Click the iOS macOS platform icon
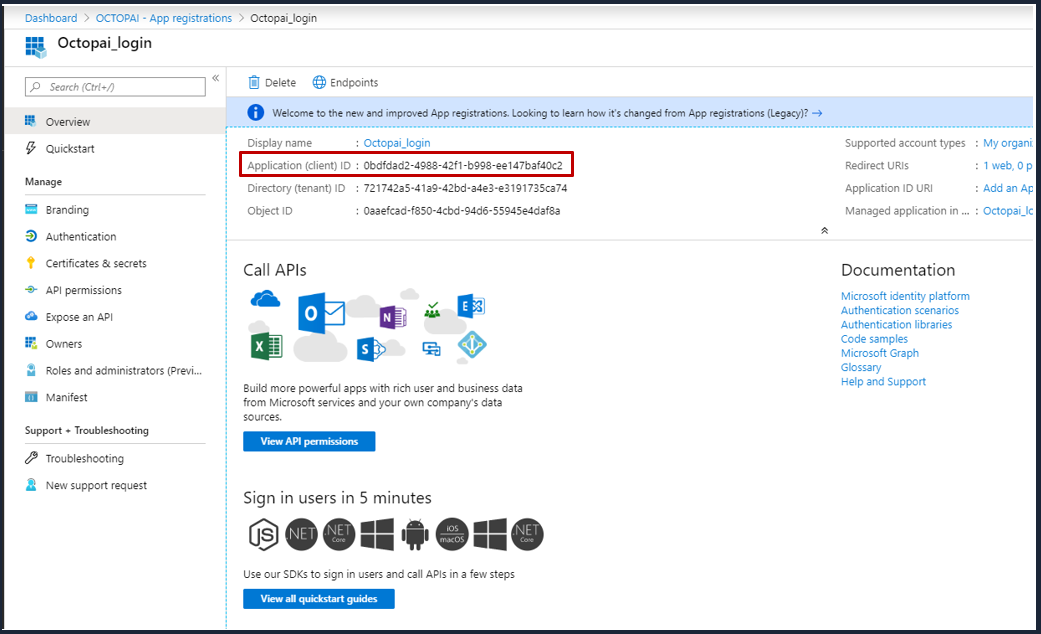Viewport: 1041px width, 634px height. click(x=452, y=534)
